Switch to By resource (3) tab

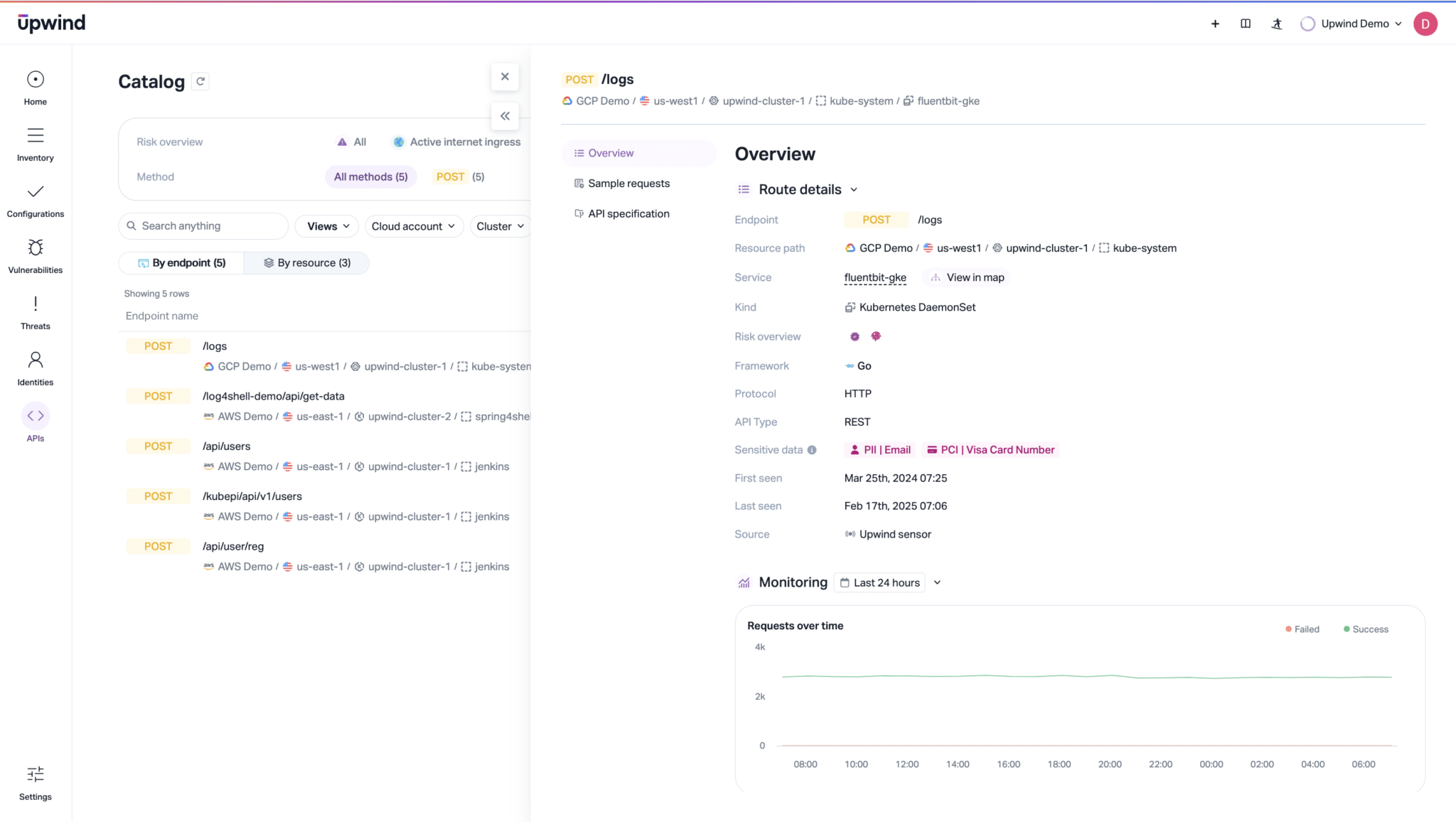coord(307,263)
